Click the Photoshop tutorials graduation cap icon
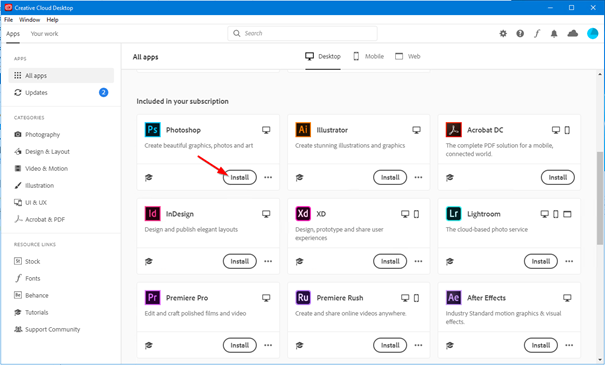 [149, 177]
